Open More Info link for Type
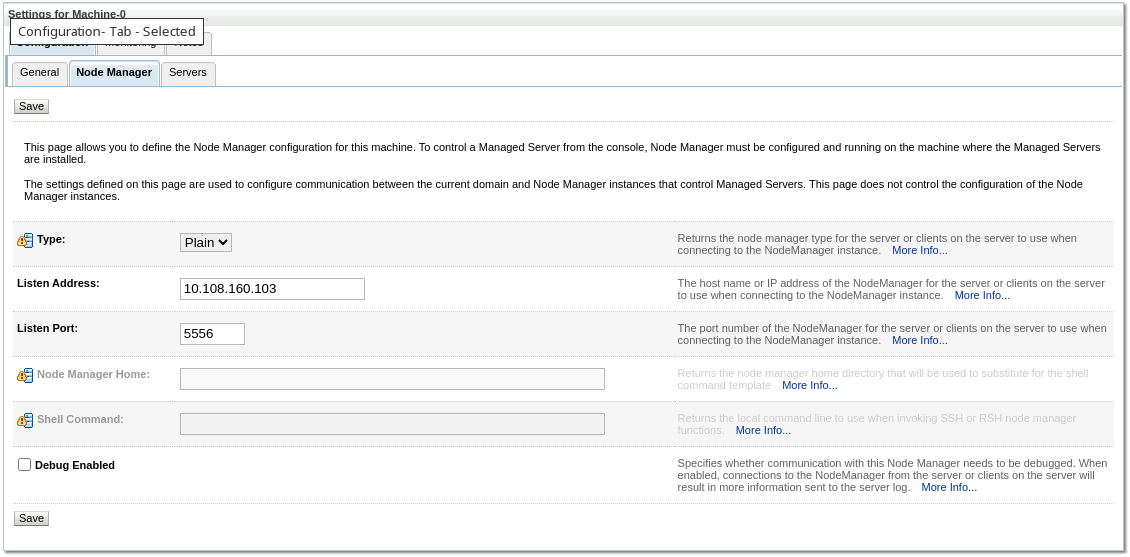 (x=920, y=251)
